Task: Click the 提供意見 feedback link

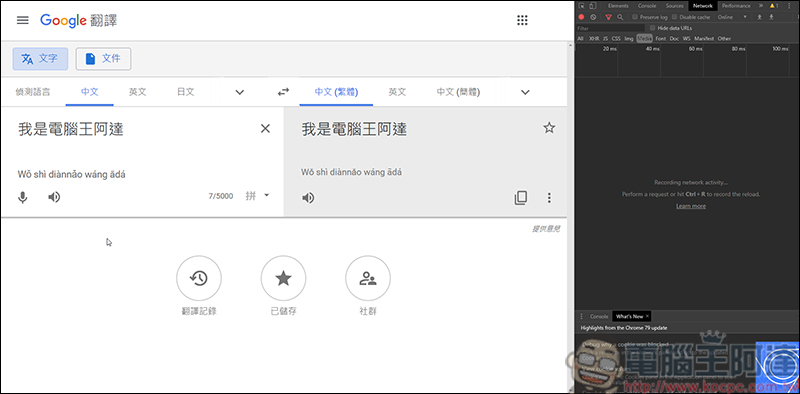Action: tap(546, 229)
